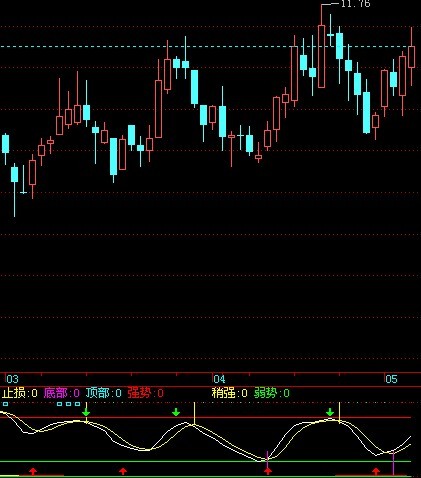This screenshot has width=421, height=478.
Task: Click the 05 month marker on time axis
Action: (x=392, y=379)
